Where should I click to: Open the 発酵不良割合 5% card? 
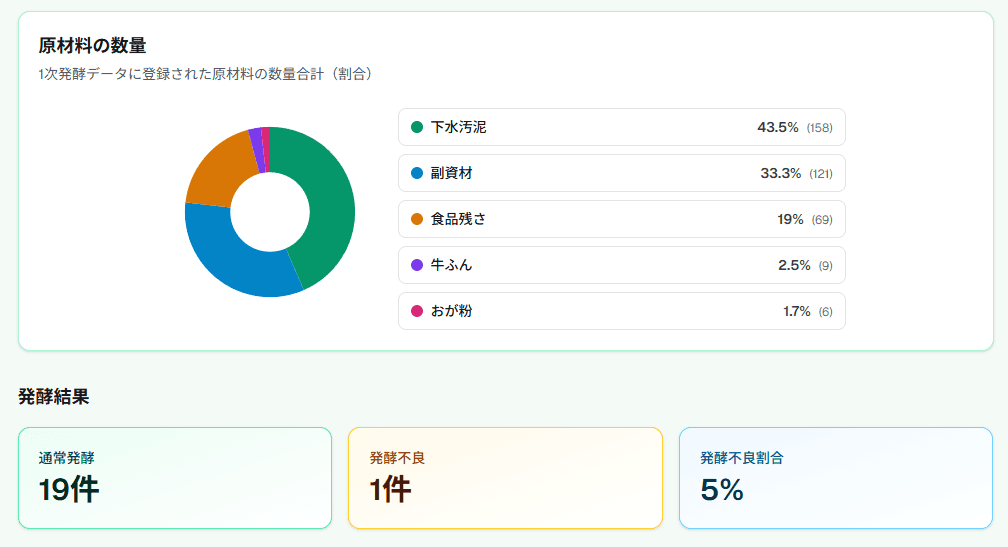tap(836, 478)
